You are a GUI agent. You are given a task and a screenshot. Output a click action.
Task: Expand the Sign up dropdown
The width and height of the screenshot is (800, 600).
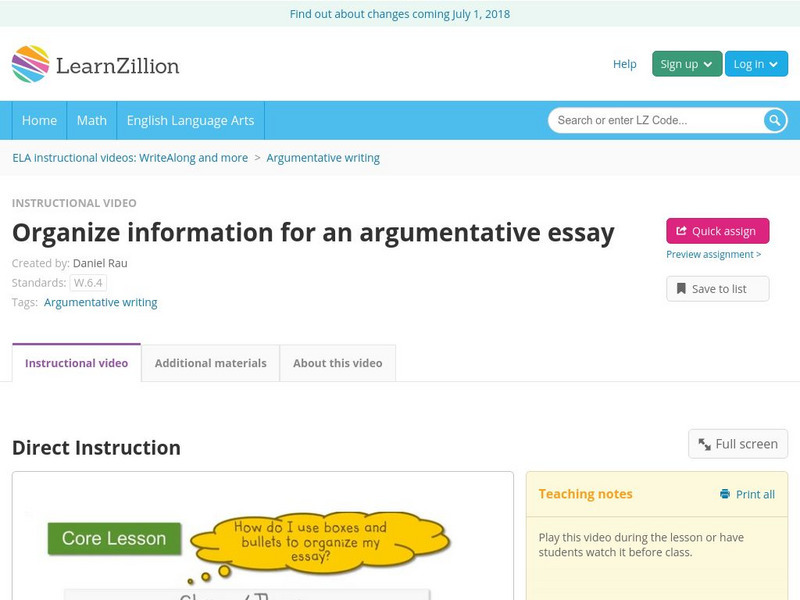[684, 63]
